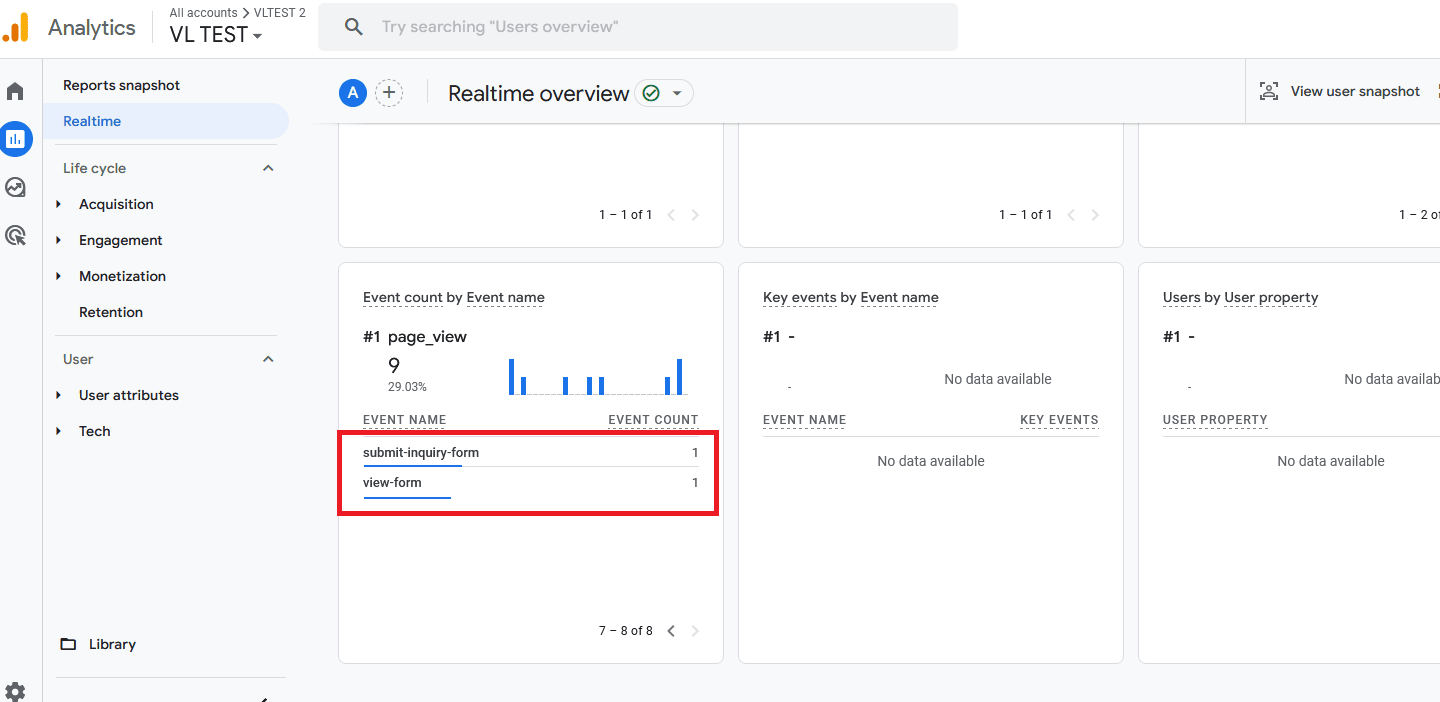The height and width of the screenshot is (702, 1440).
Task: Open the Realtime overview status dropdown arrow
Action: pos(677,93)
